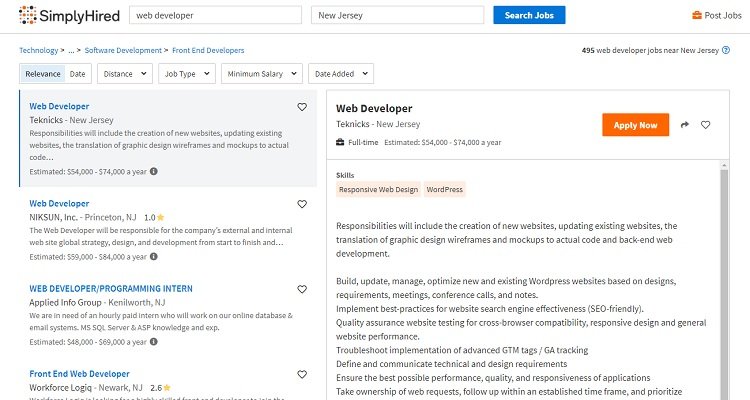Show salary info for Teknicks estimate
Screen dimensions: 750x400
[154, 171]
